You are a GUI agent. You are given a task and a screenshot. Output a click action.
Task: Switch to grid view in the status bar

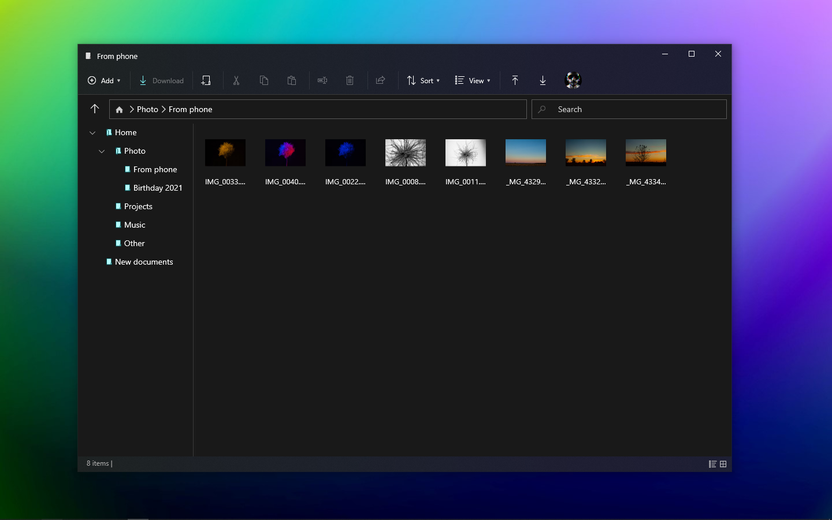point(723,464)
